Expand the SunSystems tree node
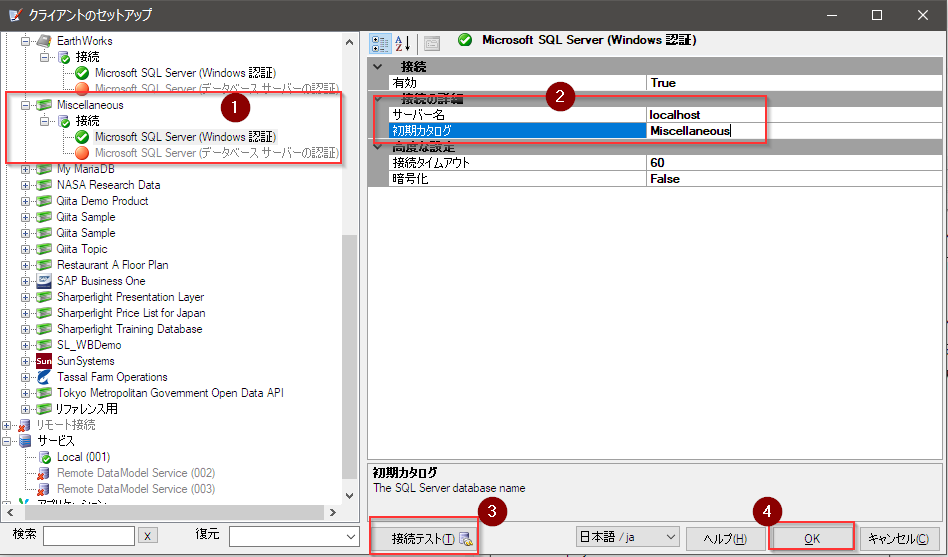The image size is (948, 557). click(x=25, y=361)
